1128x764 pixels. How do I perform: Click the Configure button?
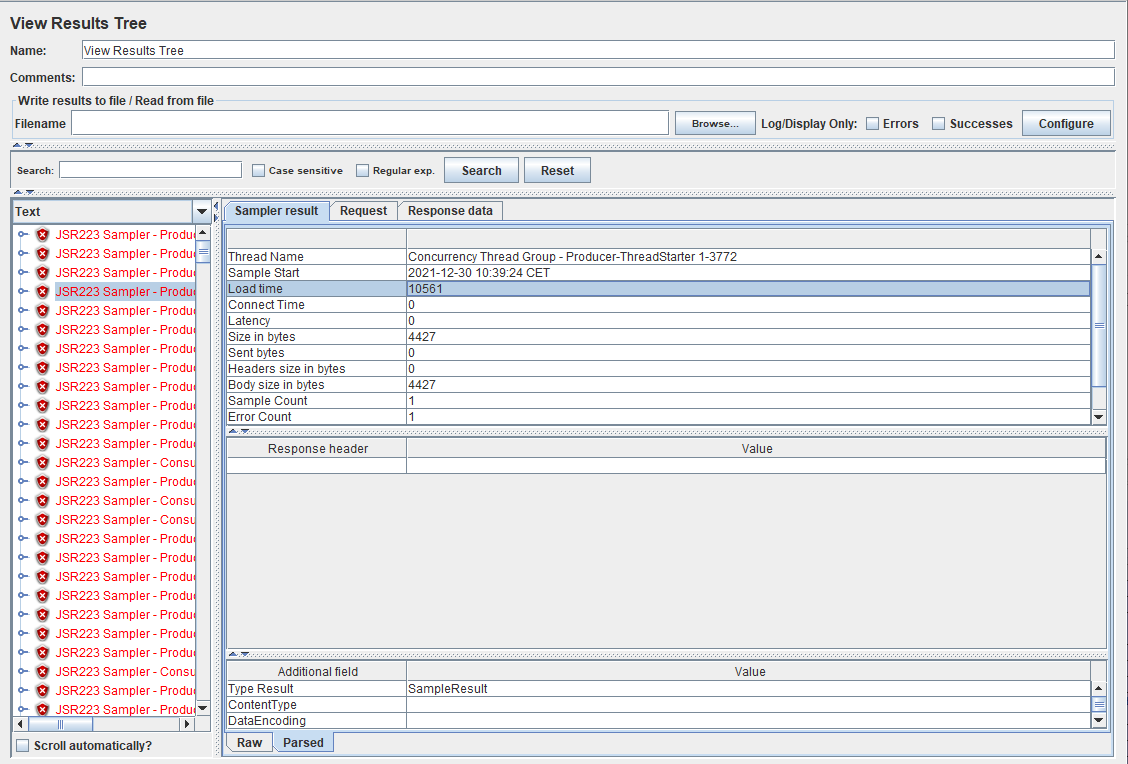point(1066,124)
